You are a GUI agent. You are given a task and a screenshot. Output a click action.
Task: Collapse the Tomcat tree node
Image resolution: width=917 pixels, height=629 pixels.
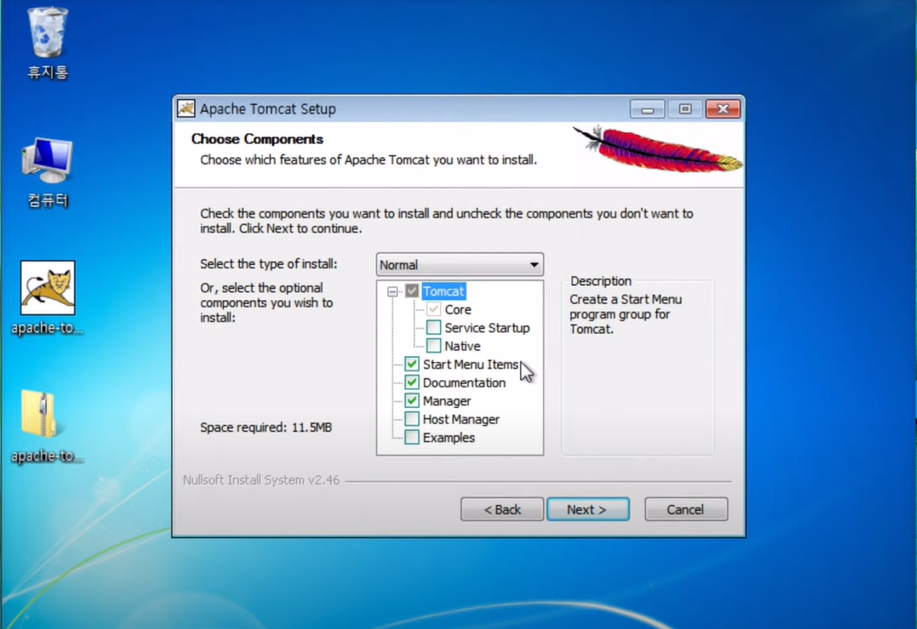click(x=392, y=291)
